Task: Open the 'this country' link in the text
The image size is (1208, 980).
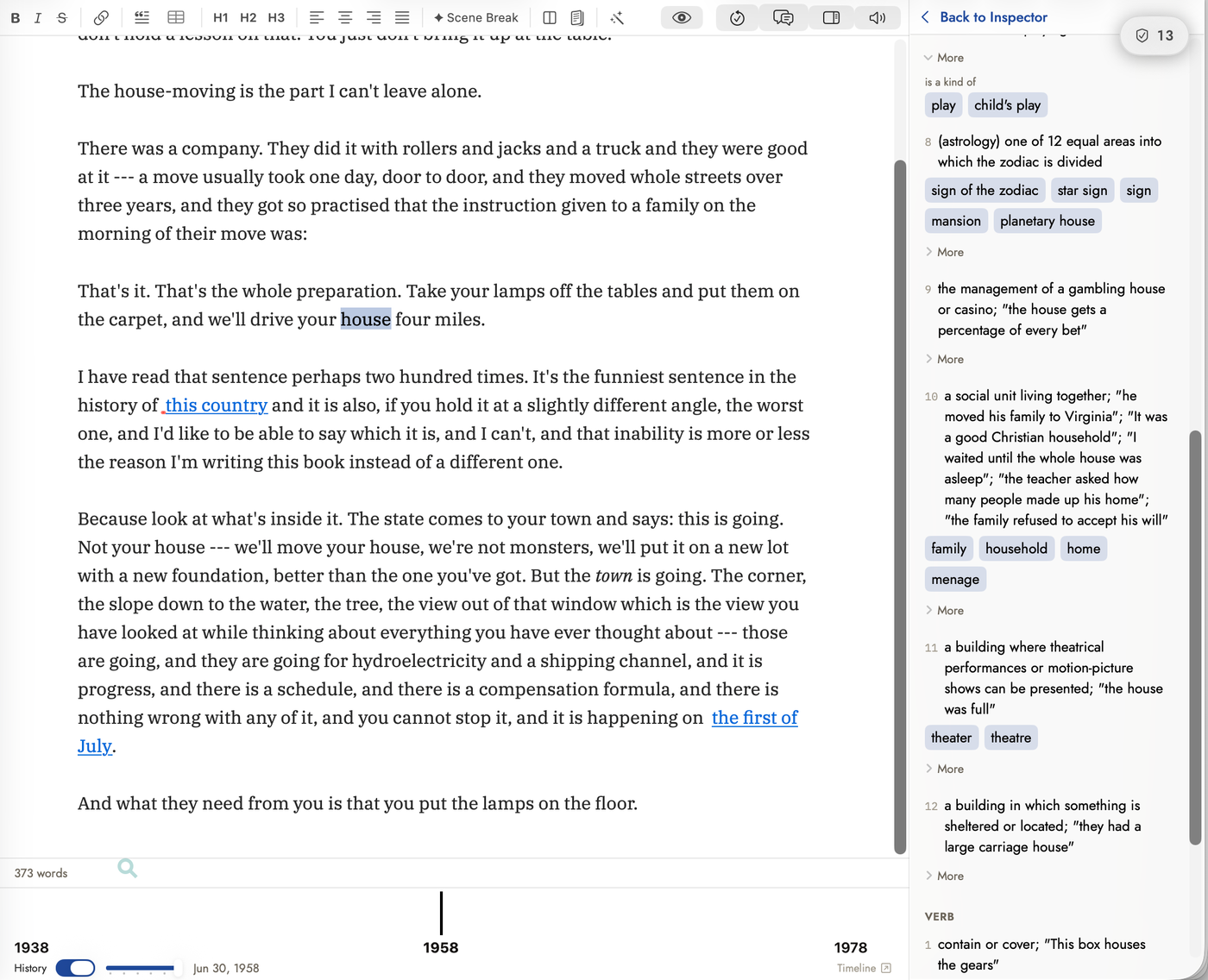Action: tap(216, 405)
